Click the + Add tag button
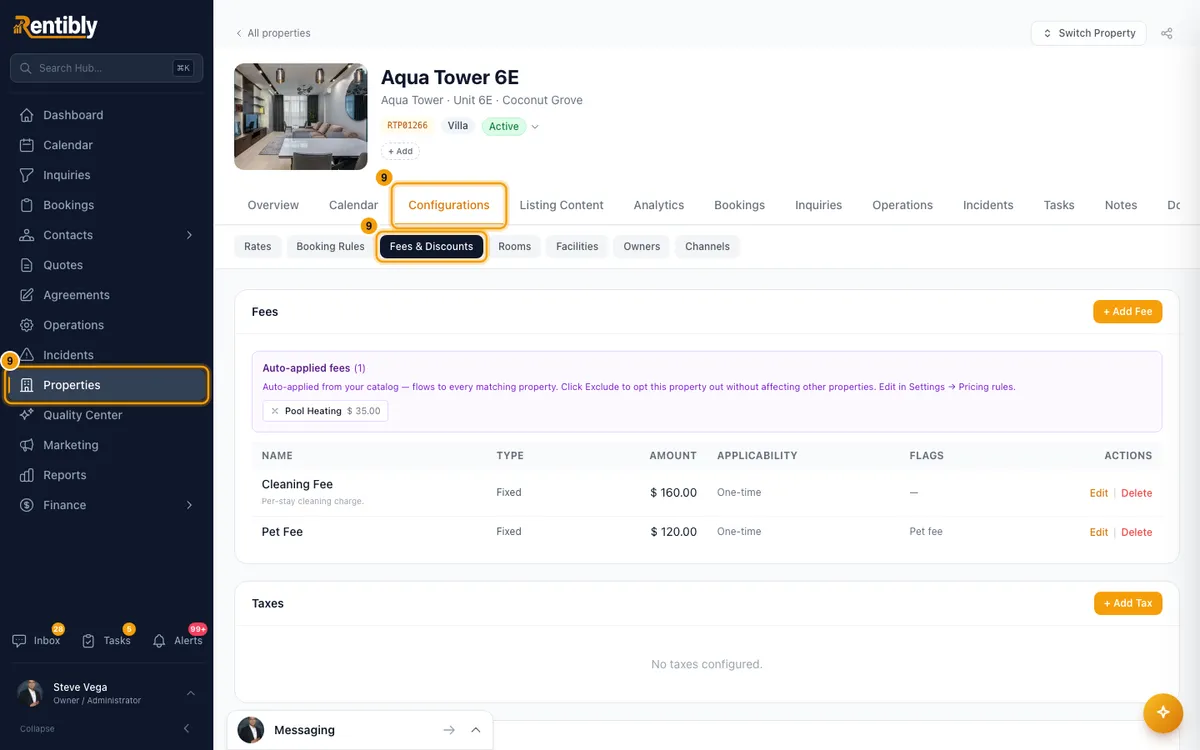Screen dimensions: 1200x750 pos(400,152)
